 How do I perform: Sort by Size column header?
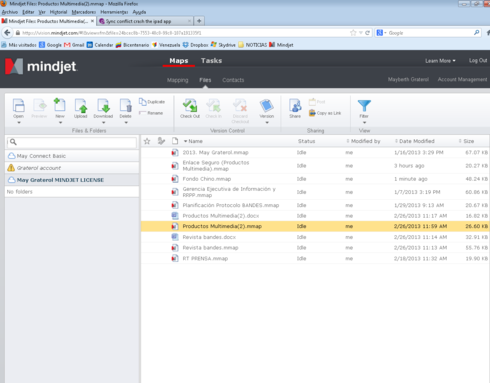click(467, 141)
